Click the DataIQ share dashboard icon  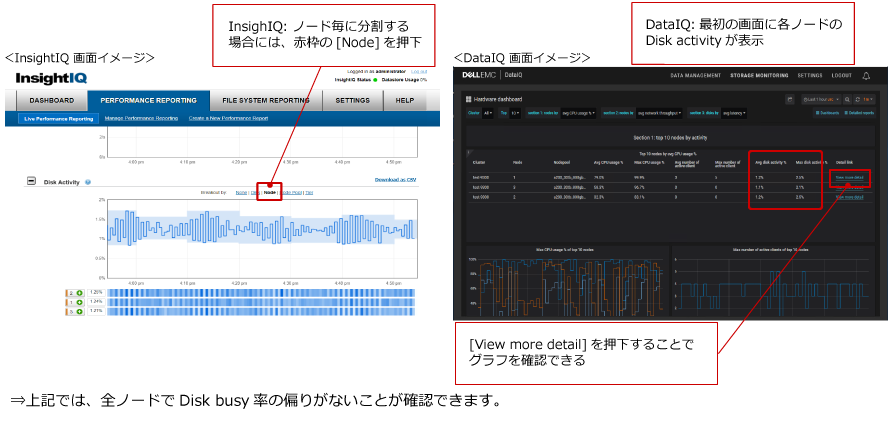click(x=790, y=99)
